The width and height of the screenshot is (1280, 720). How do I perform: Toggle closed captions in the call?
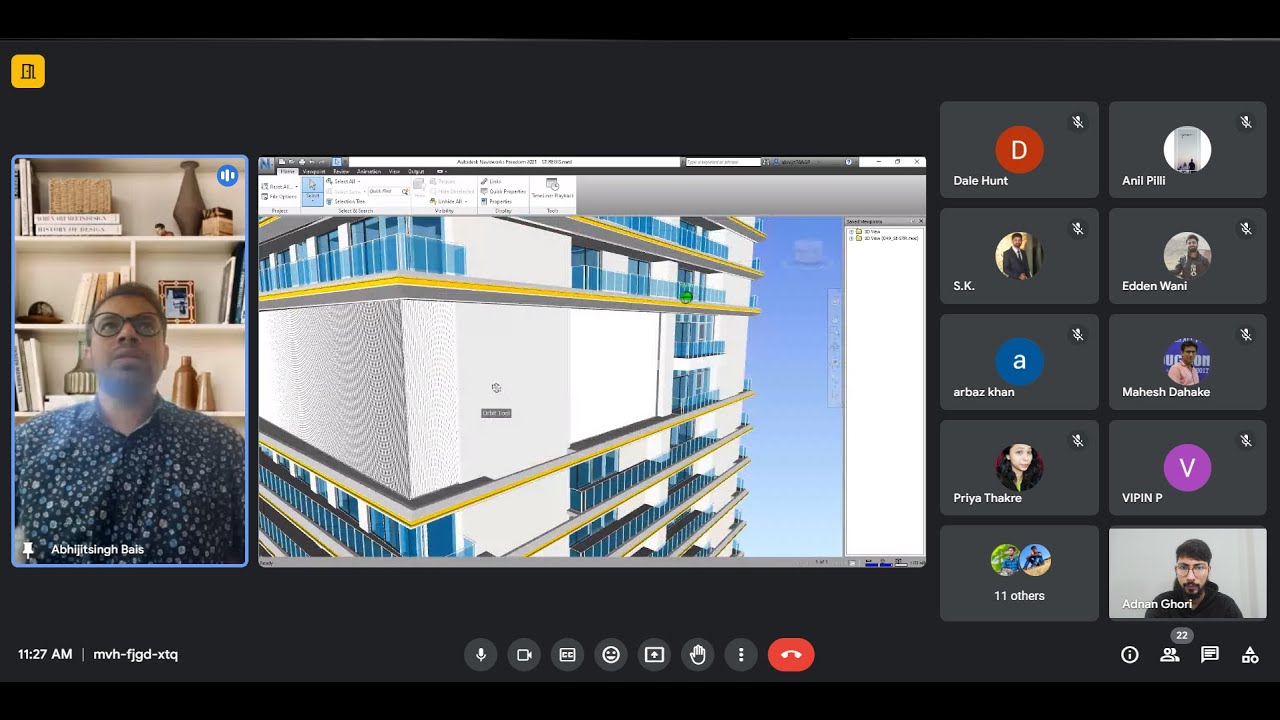[567, 654]
